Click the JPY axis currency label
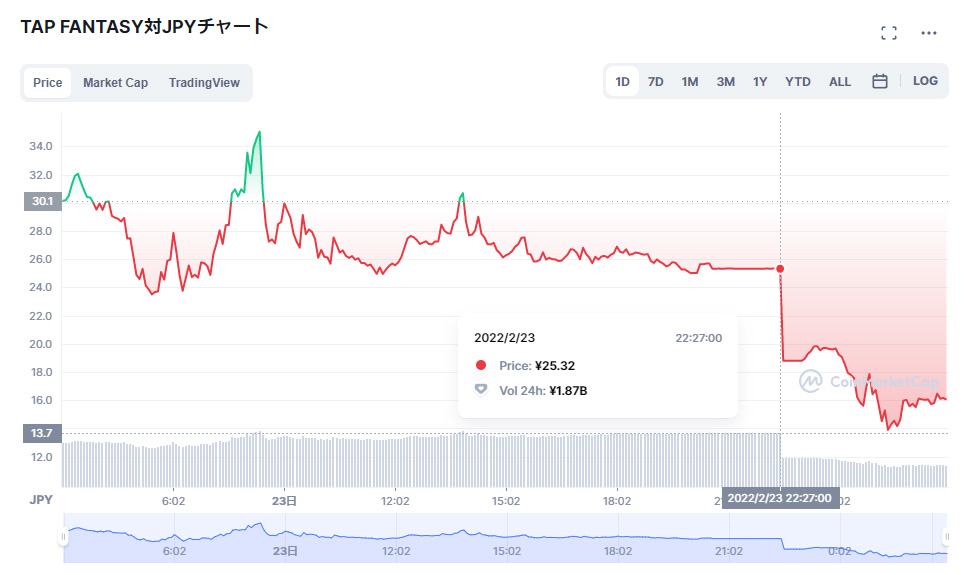This screenshot has height=575, width=967. point(41,500)
